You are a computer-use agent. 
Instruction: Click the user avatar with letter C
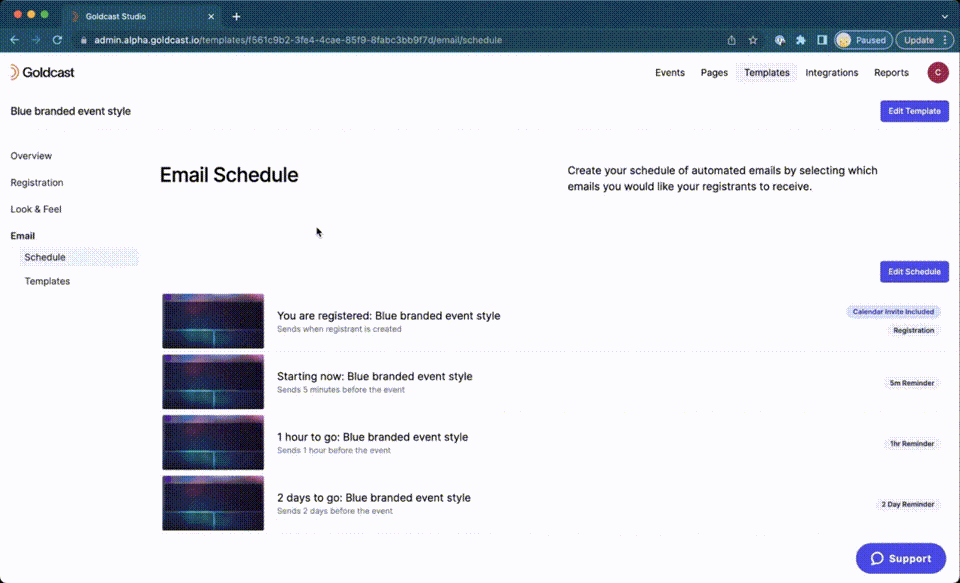pos(937,72)
